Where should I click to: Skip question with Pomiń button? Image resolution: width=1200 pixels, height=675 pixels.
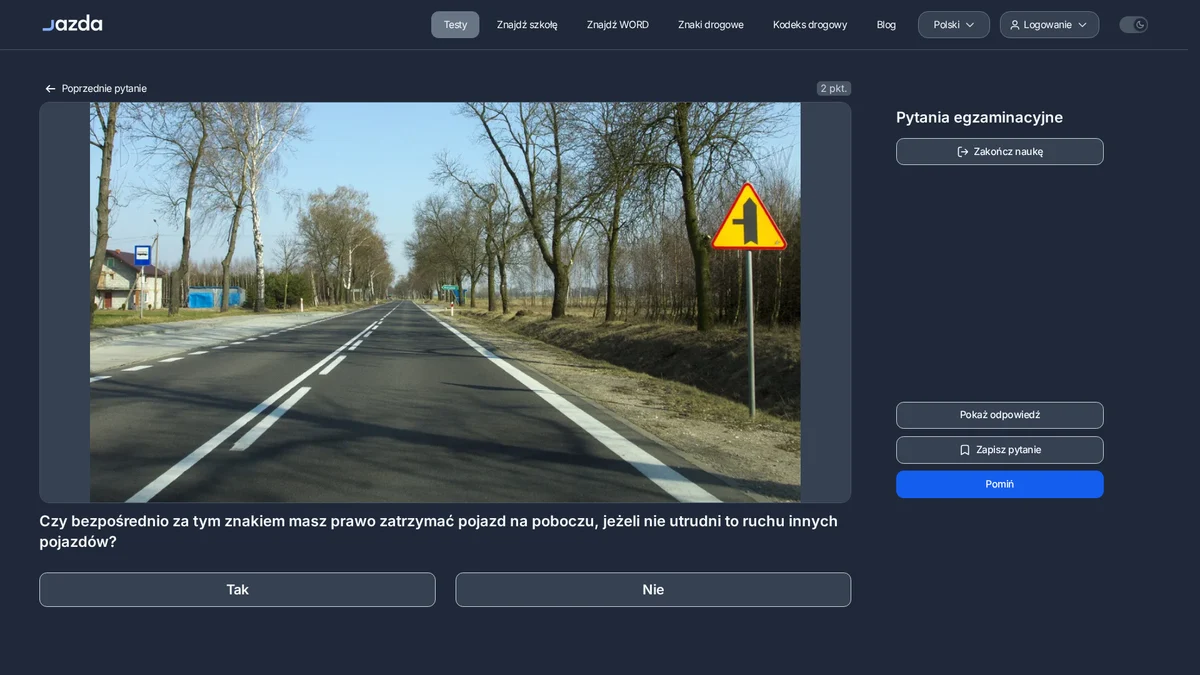(x=1000, y=484)
